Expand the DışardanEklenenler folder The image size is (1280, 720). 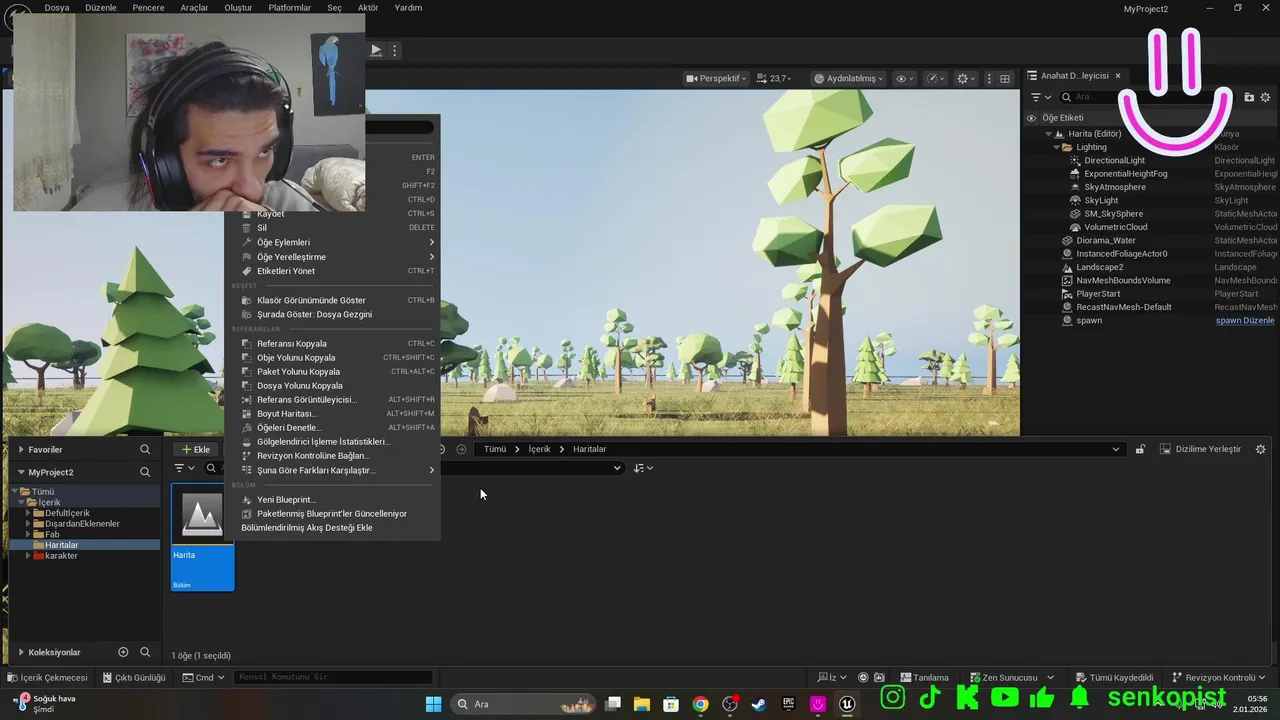[x=28, y=524]
